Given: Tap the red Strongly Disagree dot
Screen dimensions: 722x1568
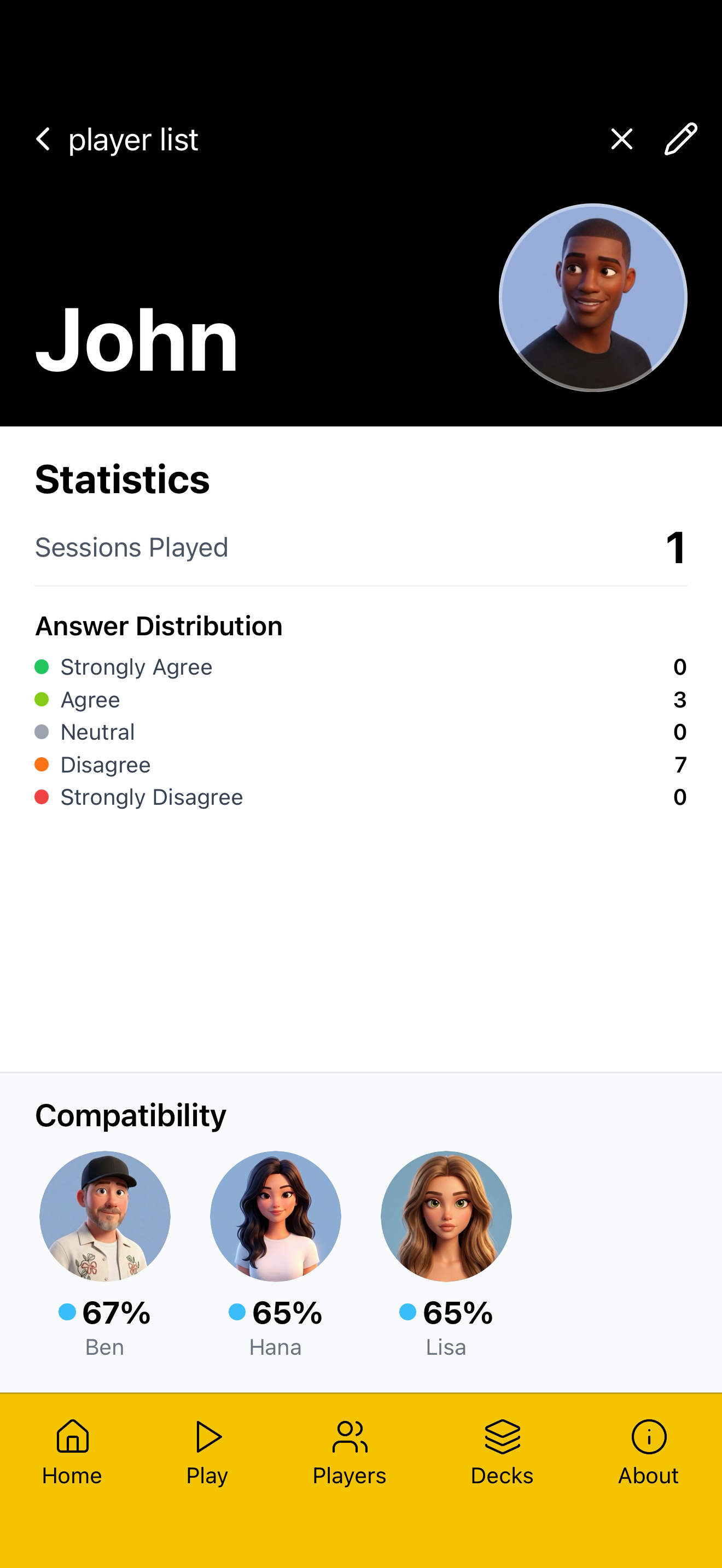Looking at the screenshot, I should pyautogui.click(x=42, y=797).
